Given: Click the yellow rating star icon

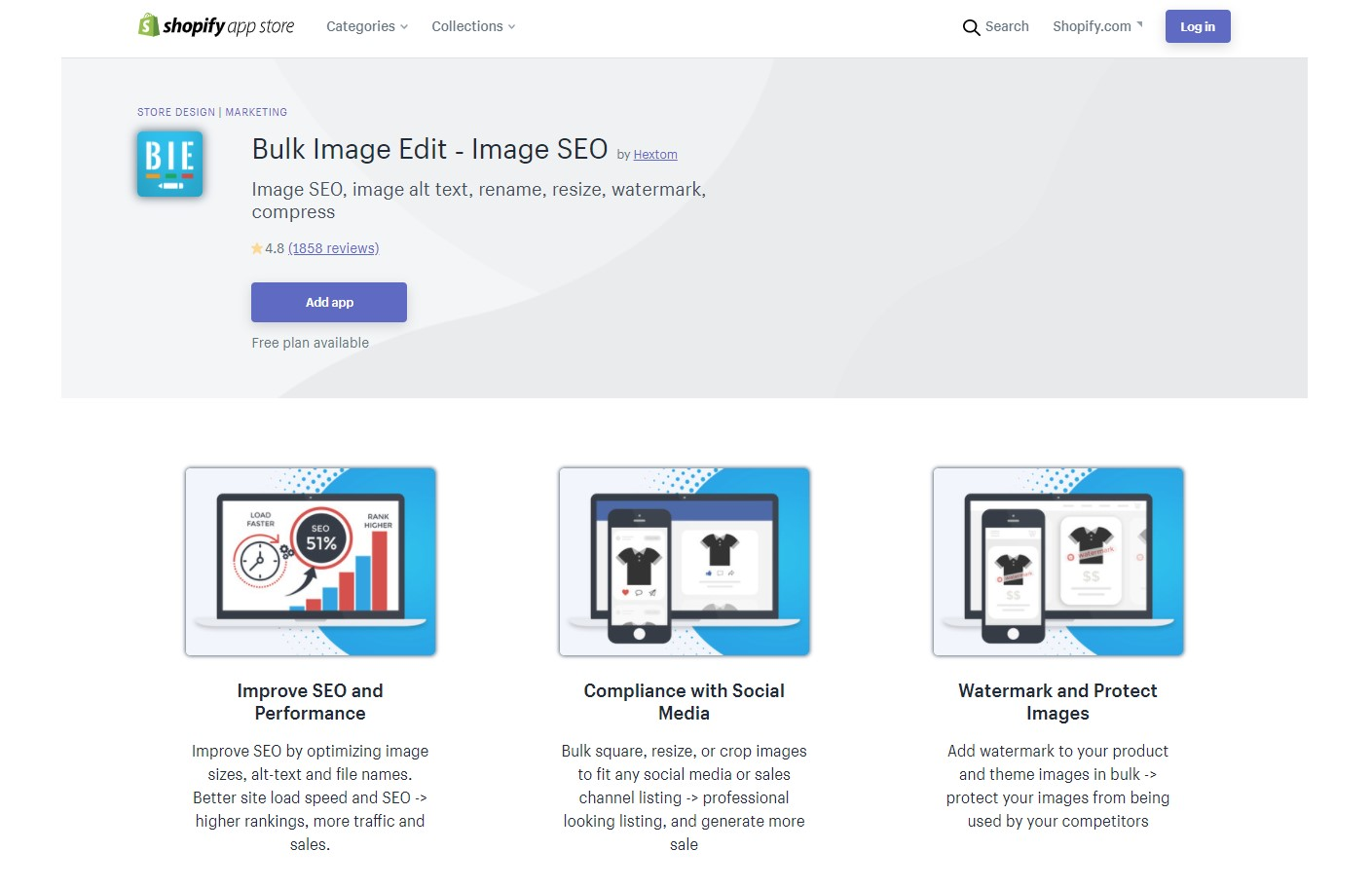Looking at the screenshot, I should pyautogui.click(x=257, y=248).
